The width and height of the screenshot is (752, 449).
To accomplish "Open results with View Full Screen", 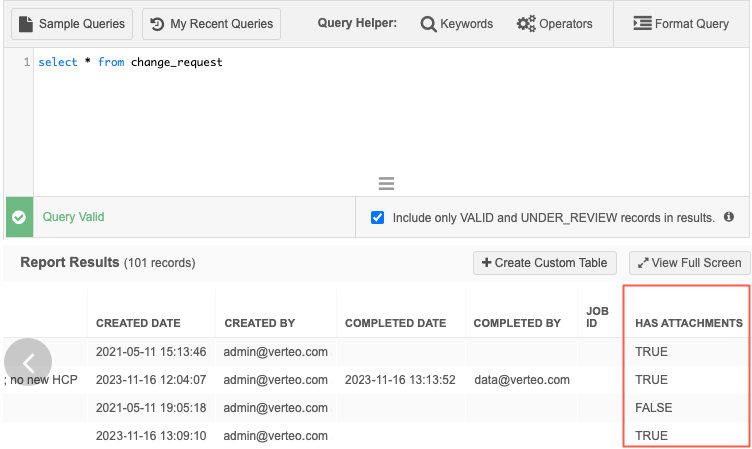I will tap(690, 263).
